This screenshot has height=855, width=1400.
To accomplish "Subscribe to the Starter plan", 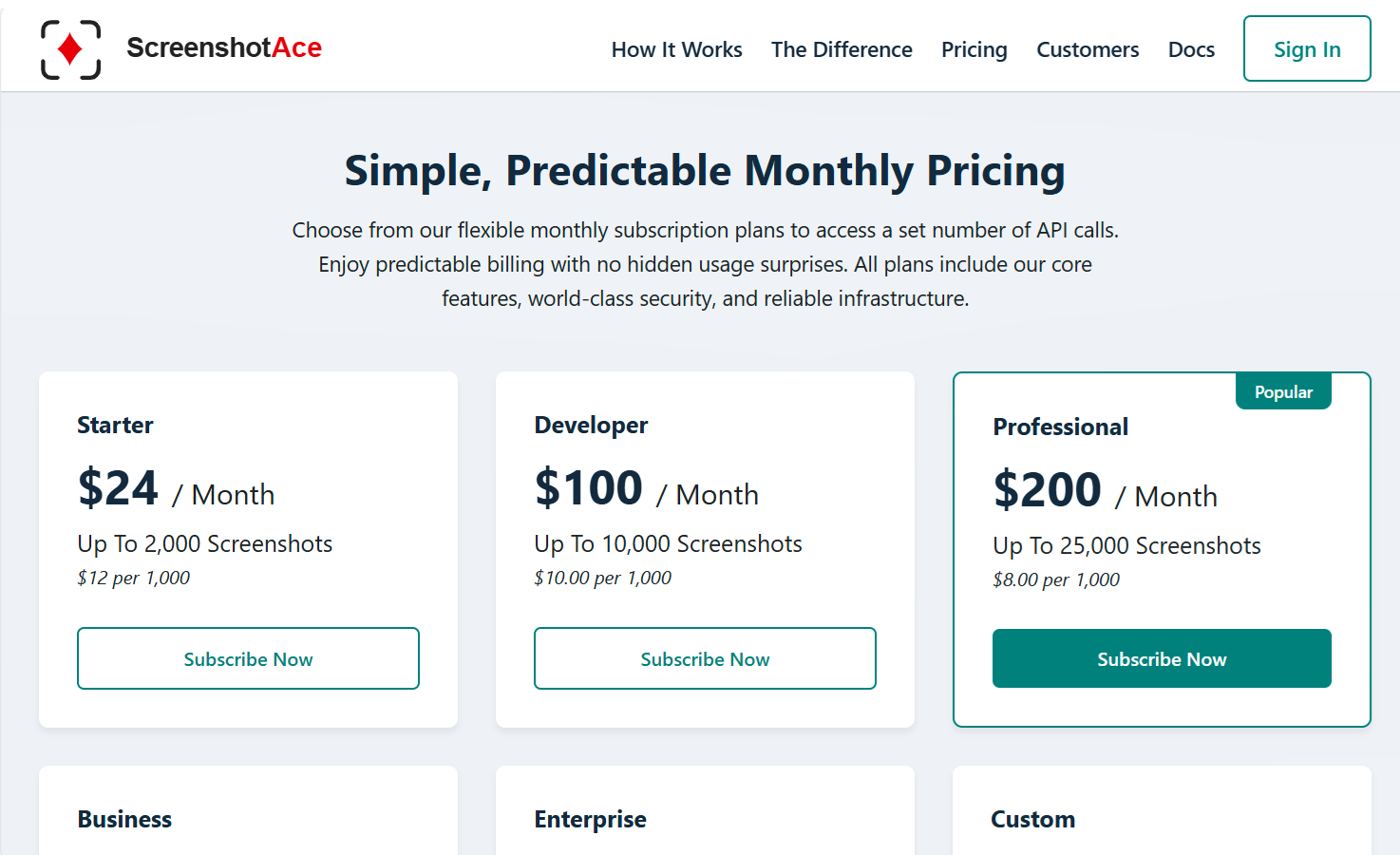I will click(x=248, y=658).
